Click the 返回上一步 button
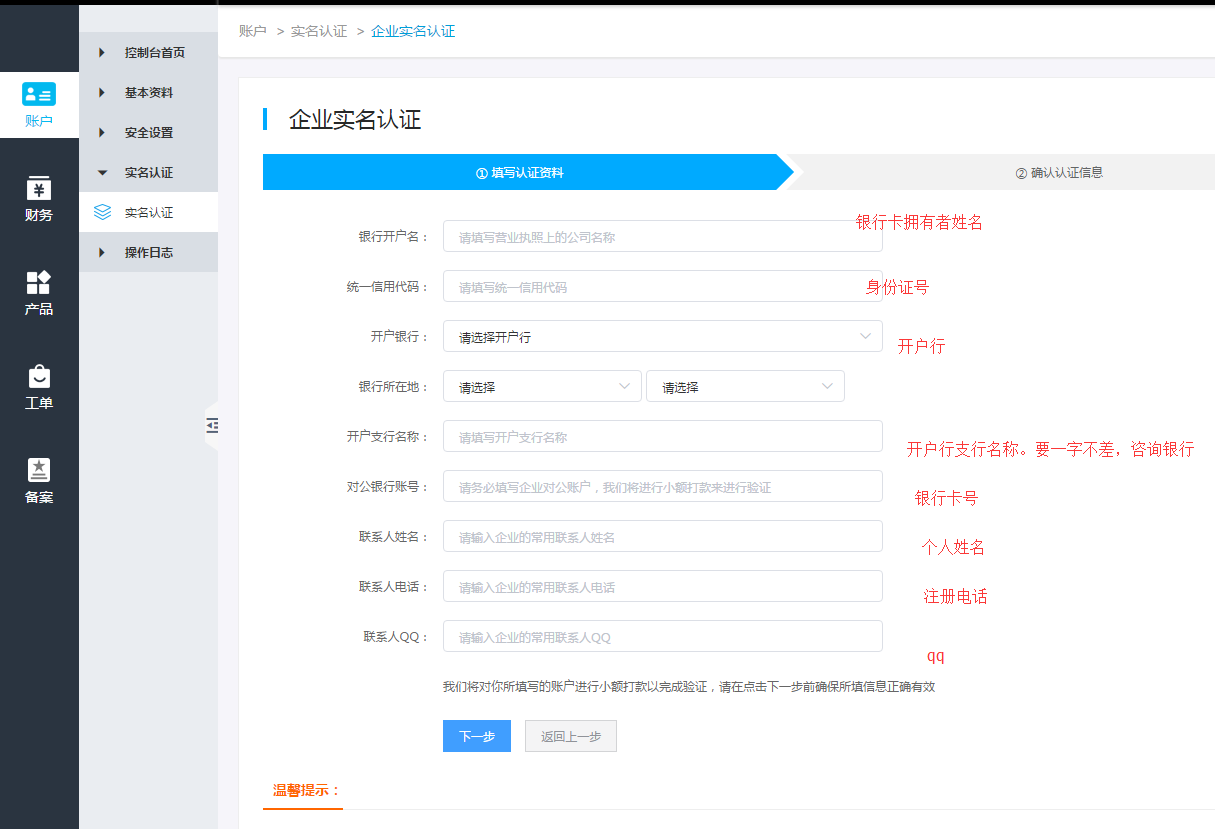Image resolution: width=1215 pixels, height=829 pixels. tap(571, 736)
